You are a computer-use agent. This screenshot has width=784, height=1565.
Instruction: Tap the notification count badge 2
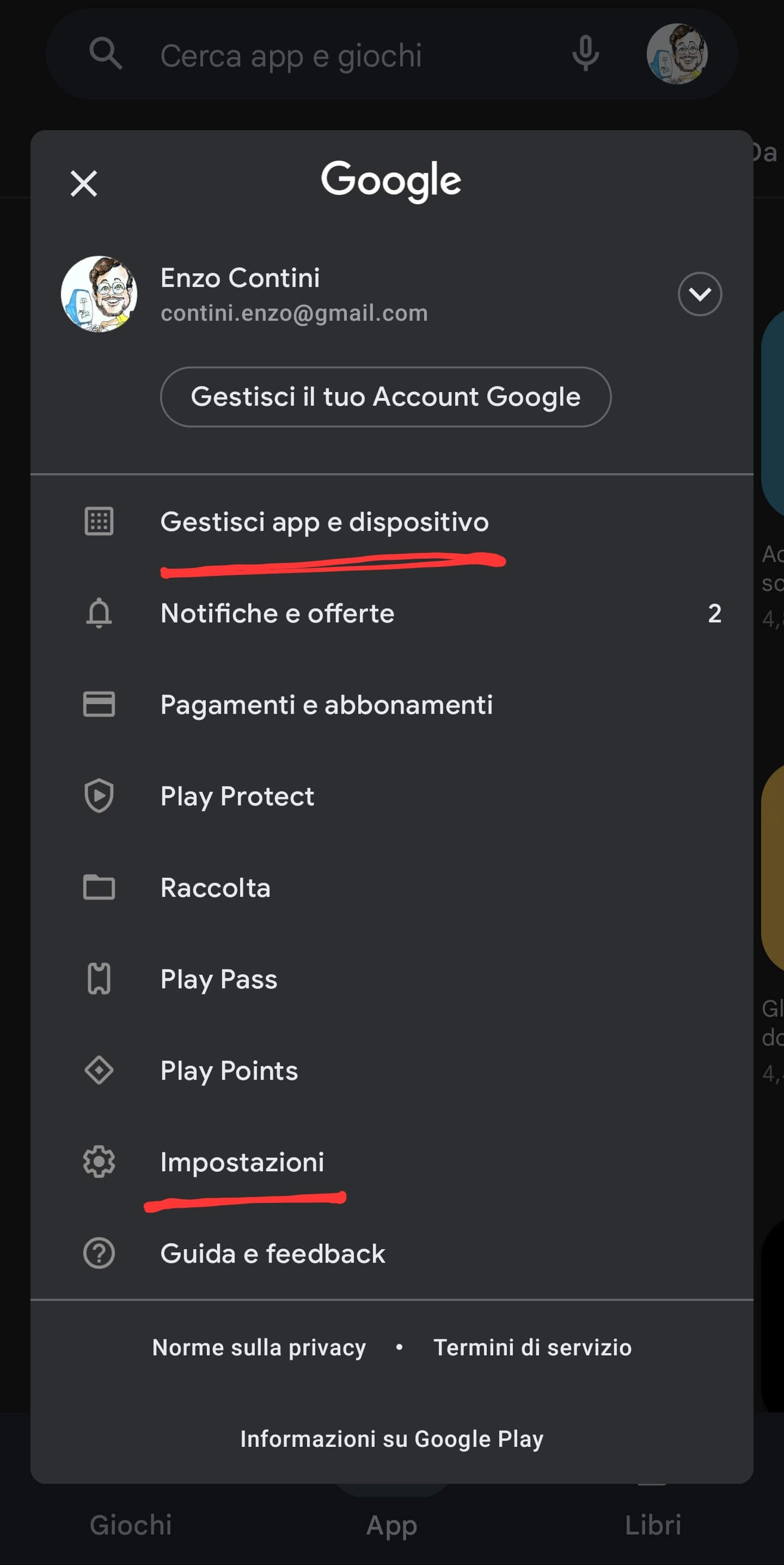pos(714,614)
